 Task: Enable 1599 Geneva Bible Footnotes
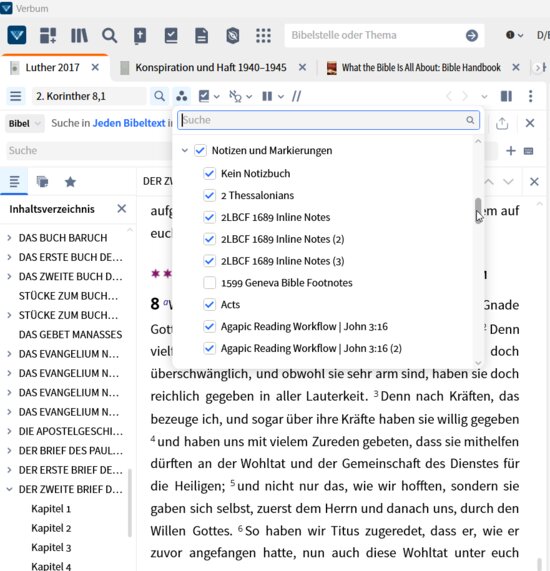pyautogui.click(x=209, y=283)
